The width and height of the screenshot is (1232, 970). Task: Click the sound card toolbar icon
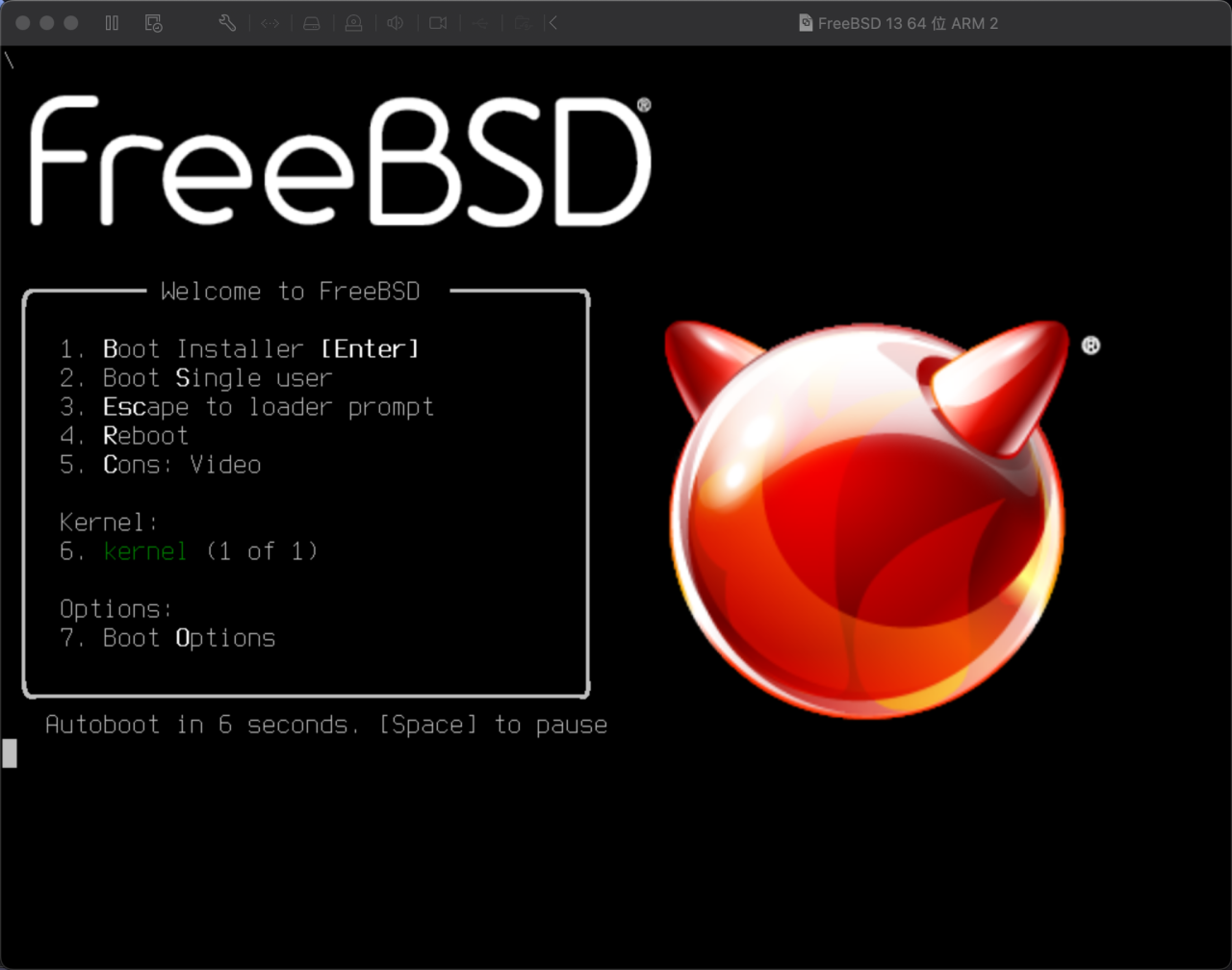point(395,23)
